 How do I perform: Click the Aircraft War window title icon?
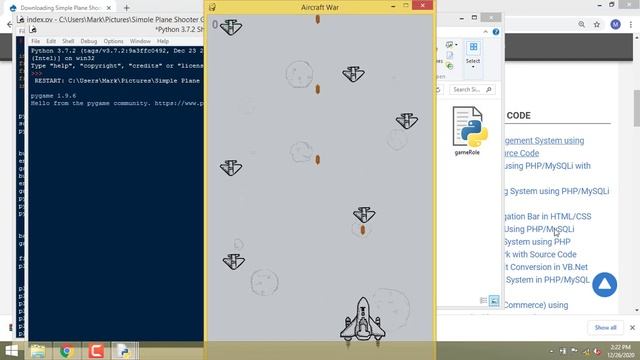tap(212, 7)
